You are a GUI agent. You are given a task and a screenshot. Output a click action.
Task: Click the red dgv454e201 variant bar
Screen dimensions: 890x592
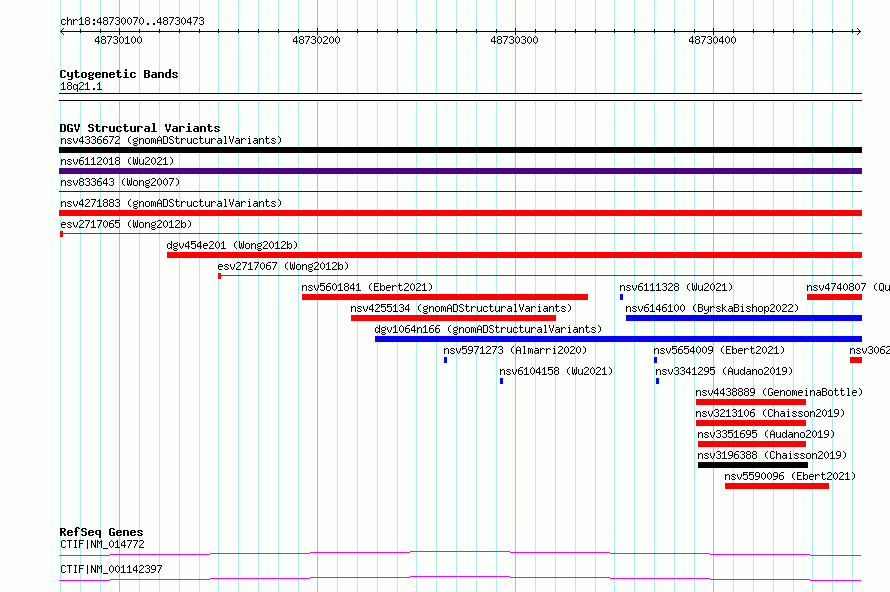[x=514, y=255]
